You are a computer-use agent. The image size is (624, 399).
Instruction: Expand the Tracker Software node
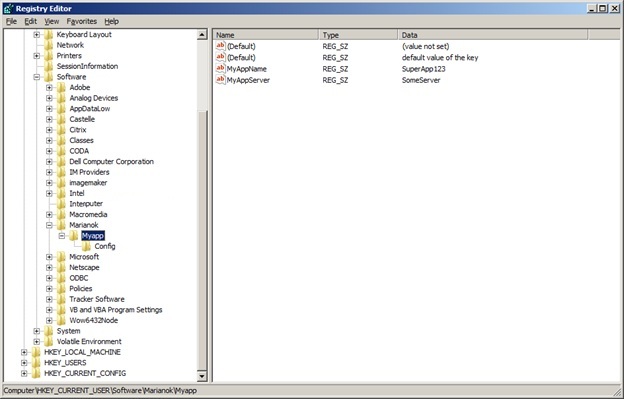pos(49,299)
